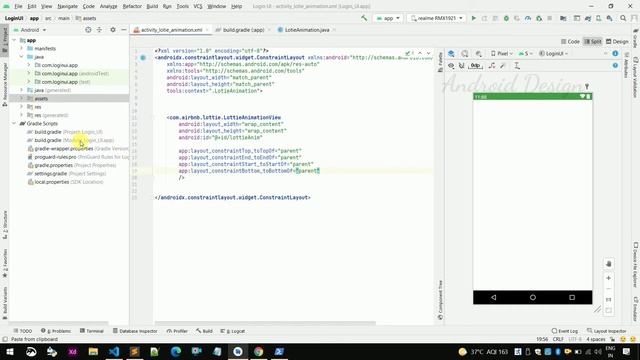Click the Orientation for Preview icon
The width and height of the screenshot is (640, 360).
click(465, 53)
